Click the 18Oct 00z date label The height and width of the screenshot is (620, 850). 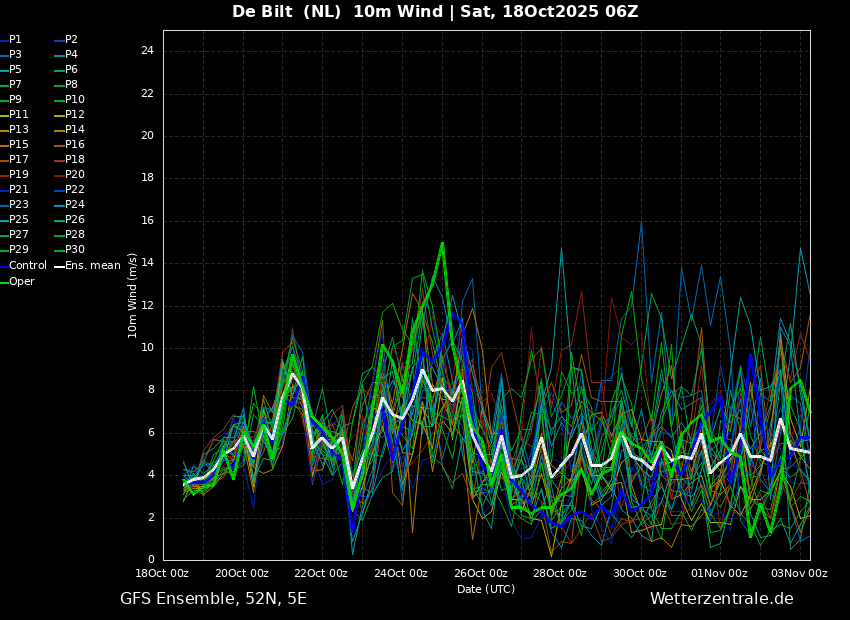[162, 573]
